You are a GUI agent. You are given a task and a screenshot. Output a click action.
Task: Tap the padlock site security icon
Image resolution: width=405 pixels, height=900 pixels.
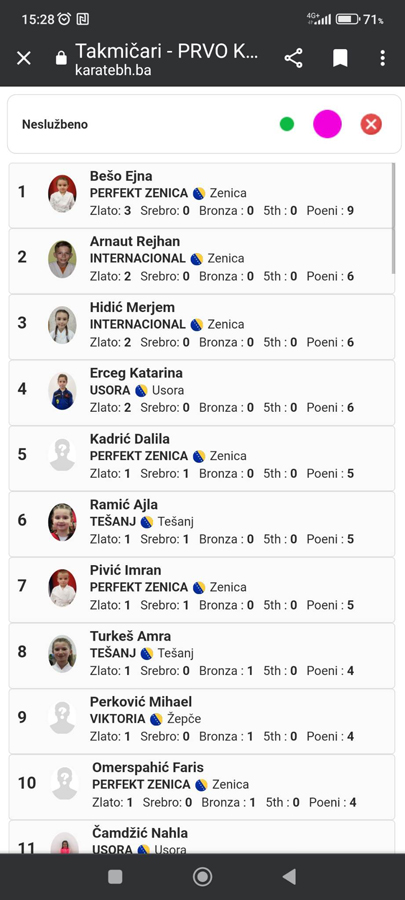[x=61, y=58]
